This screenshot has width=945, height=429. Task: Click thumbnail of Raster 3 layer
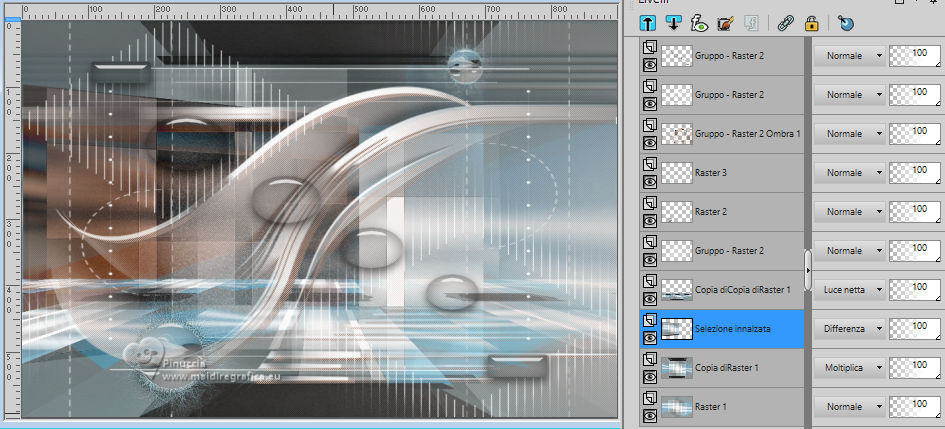(677, 173)
